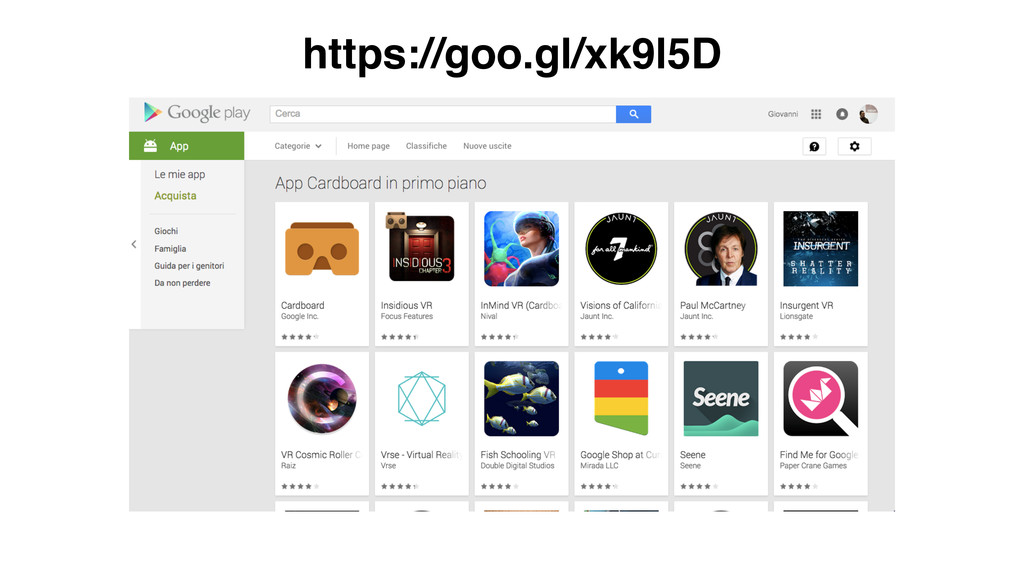Click the Cardboard star rating
This screenshot has width=1024, height=576.
pyautogui.click(x=300, y=337)
